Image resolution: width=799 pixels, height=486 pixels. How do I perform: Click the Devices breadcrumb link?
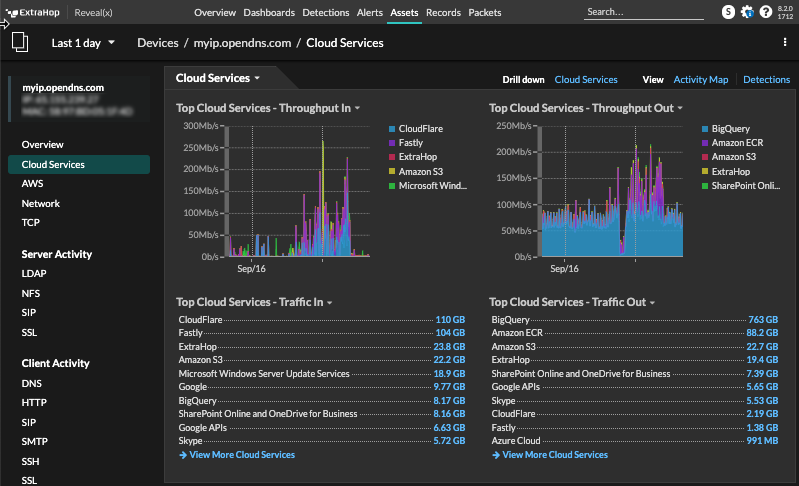pyautogui.click(x=157, y=43)
